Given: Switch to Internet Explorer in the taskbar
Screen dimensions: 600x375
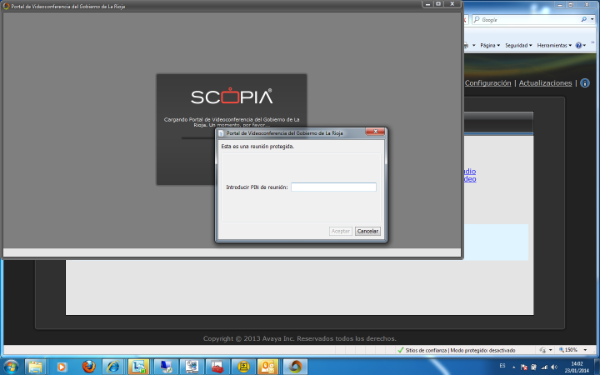Looking at the screenshot, I should (113, 367).
